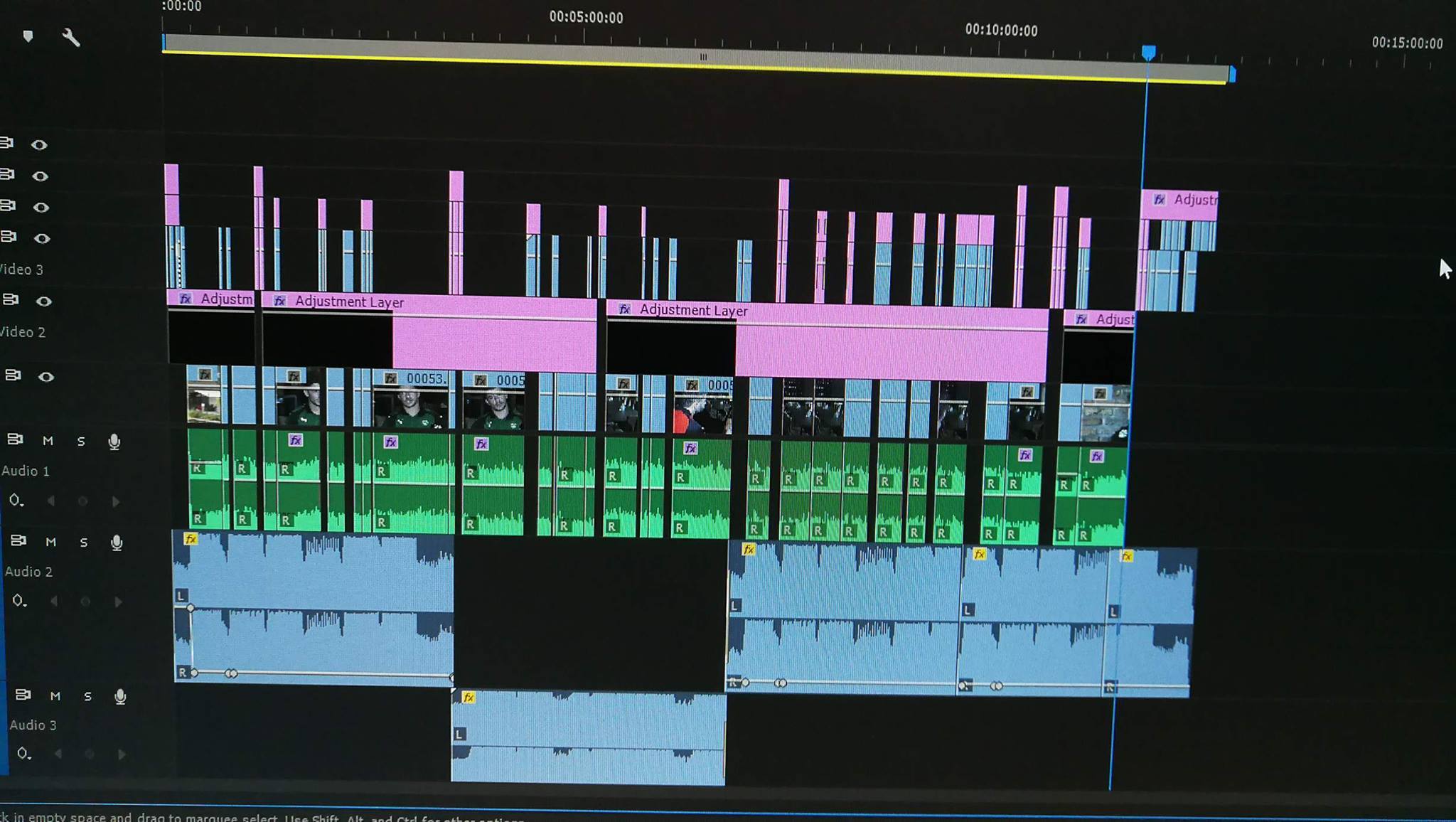Image resolution: width=1456 pixels, height=822 pixels.
Task: Go to previous keyframe on Audio 2
Action: coord(54,602)
